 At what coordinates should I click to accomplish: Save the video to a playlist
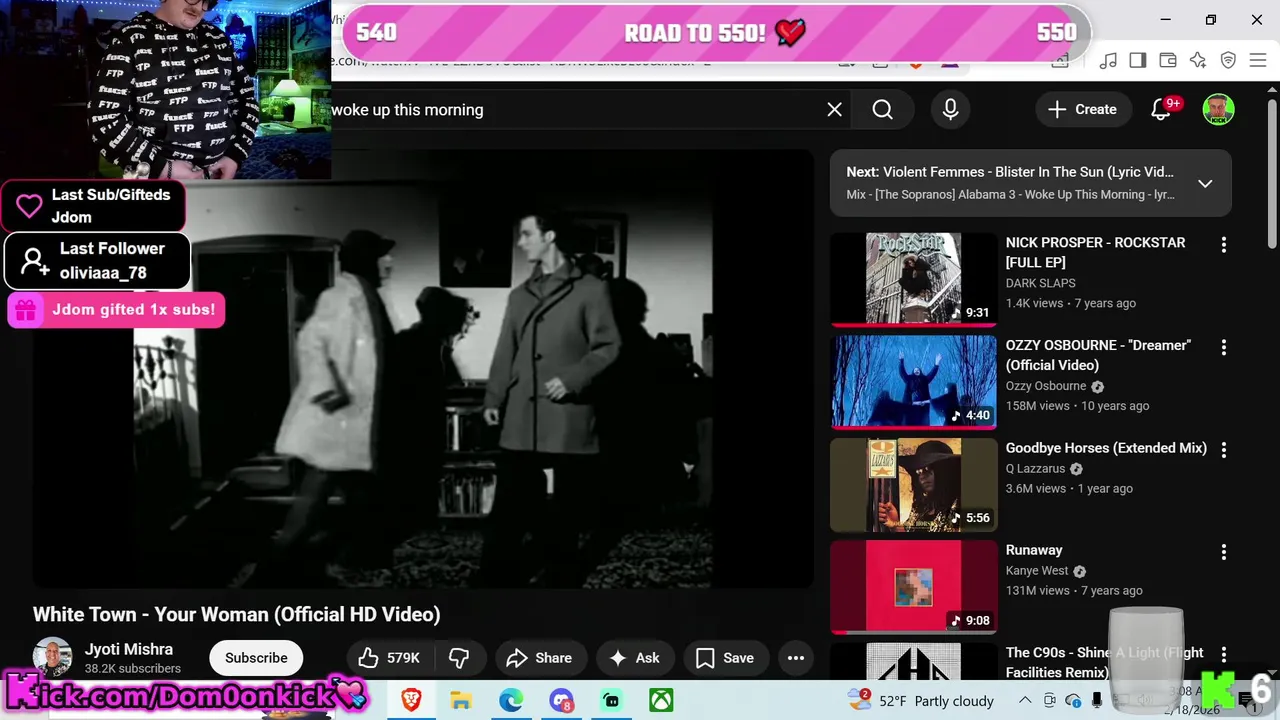click(725, 658)
